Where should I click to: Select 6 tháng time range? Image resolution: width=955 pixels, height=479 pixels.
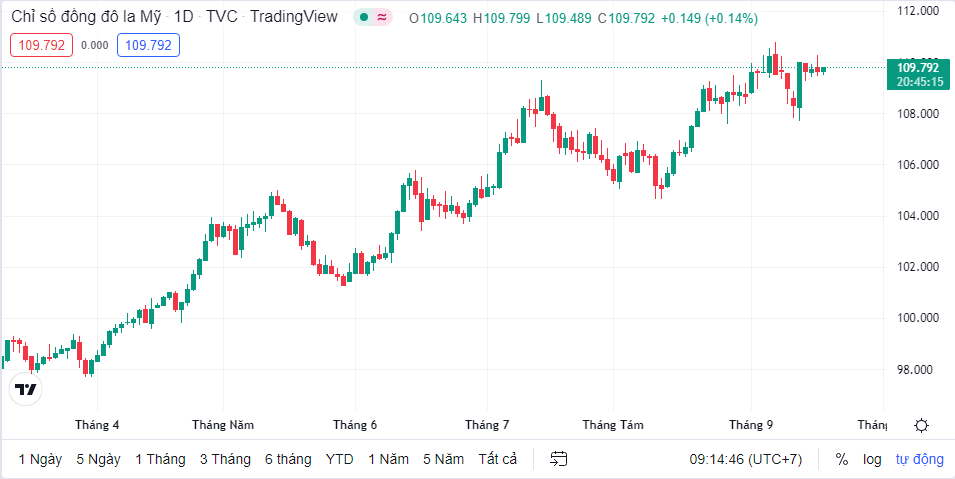(288, 459)
